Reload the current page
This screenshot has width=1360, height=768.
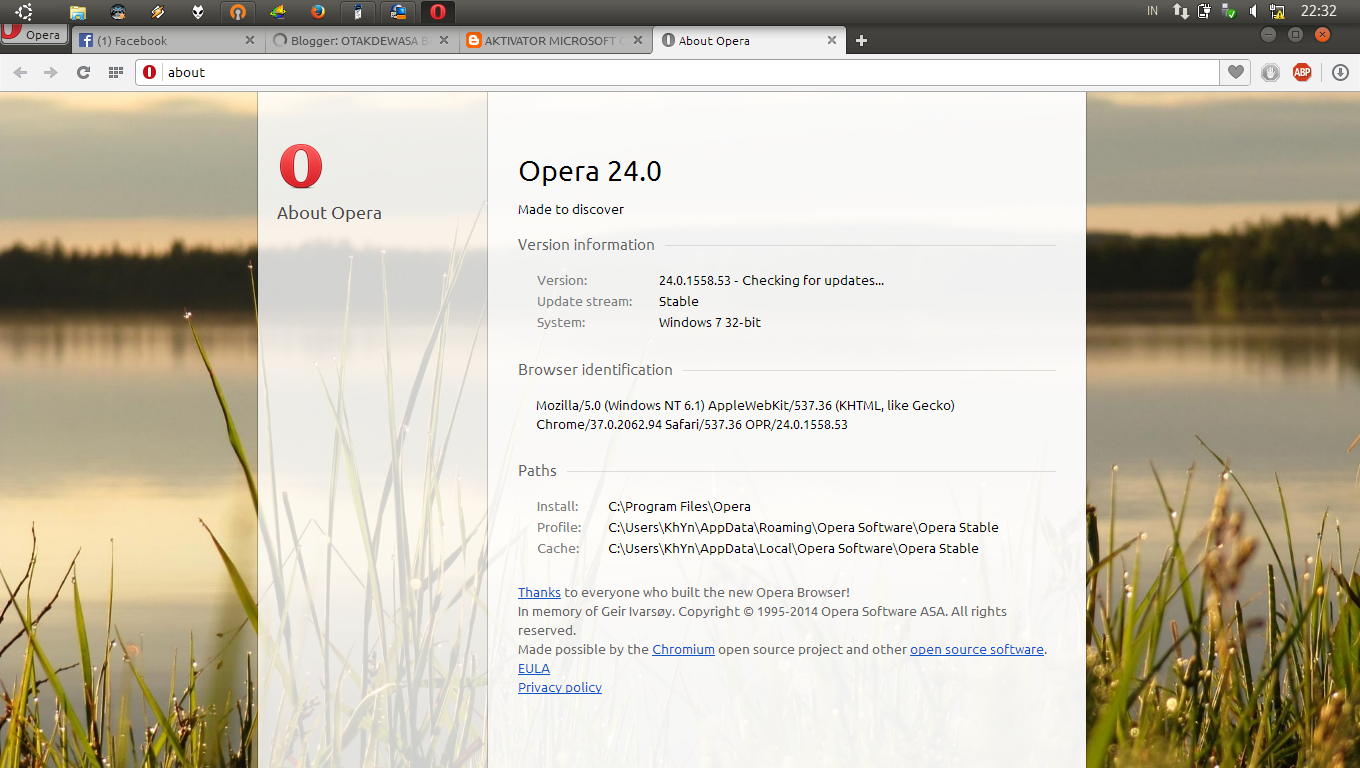pyautogui.click(x=84, y=72)
